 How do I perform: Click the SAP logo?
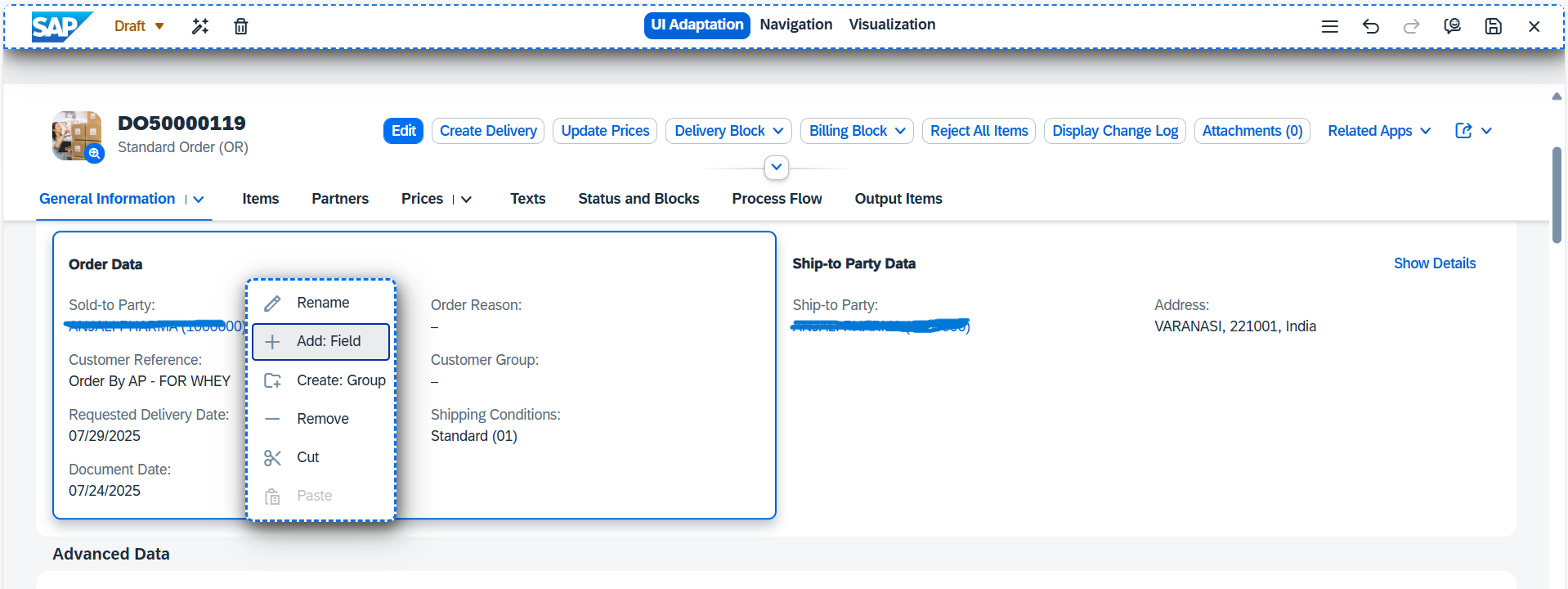(61, 26)
